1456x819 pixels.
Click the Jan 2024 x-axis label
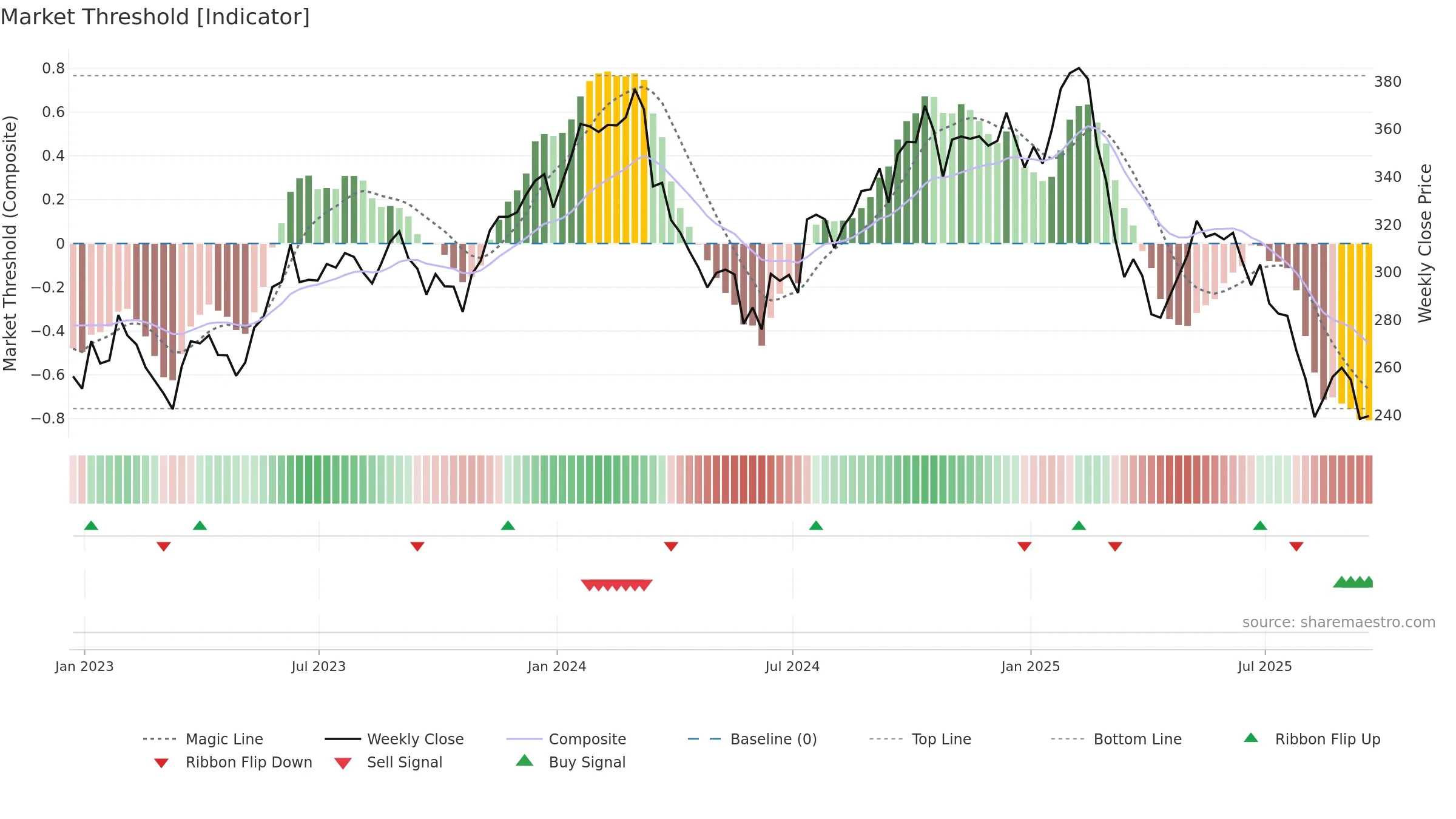[x=557, y=667]
